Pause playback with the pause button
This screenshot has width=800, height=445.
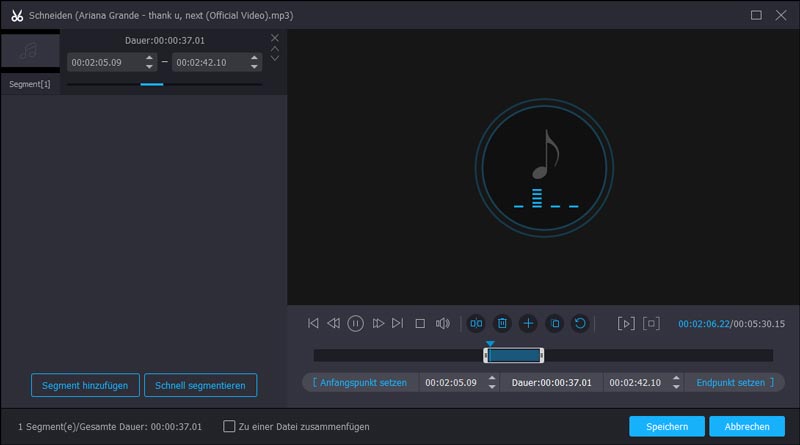coord(355,323)
